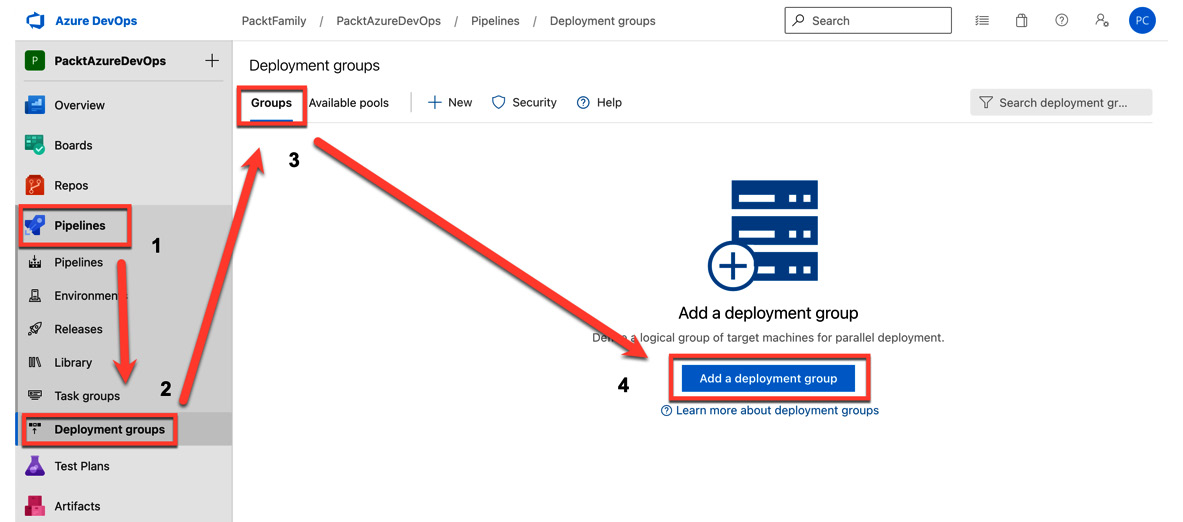Click the Boards icon in the sidebar
Image resolution: width=1183 pixels, height=522 pixels.
click(35, 145)
